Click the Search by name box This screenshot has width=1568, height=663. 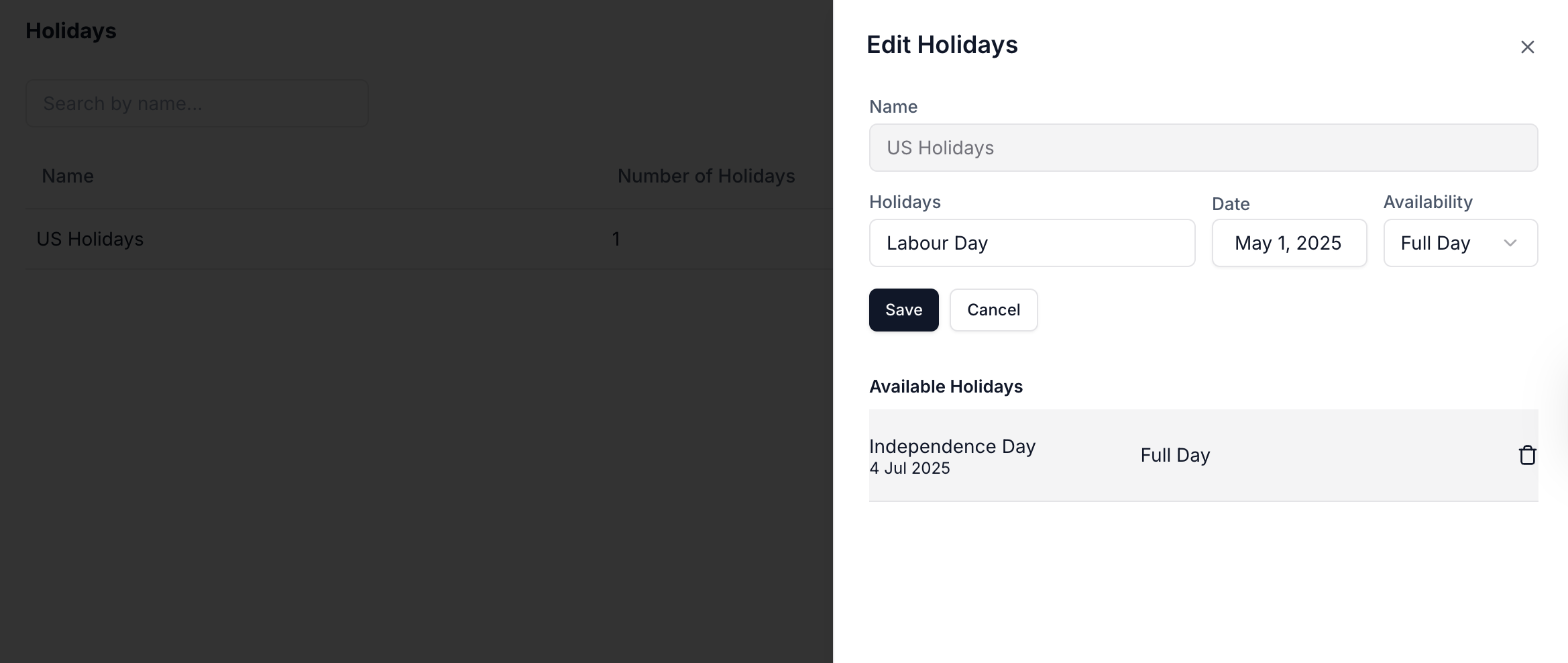197,103
